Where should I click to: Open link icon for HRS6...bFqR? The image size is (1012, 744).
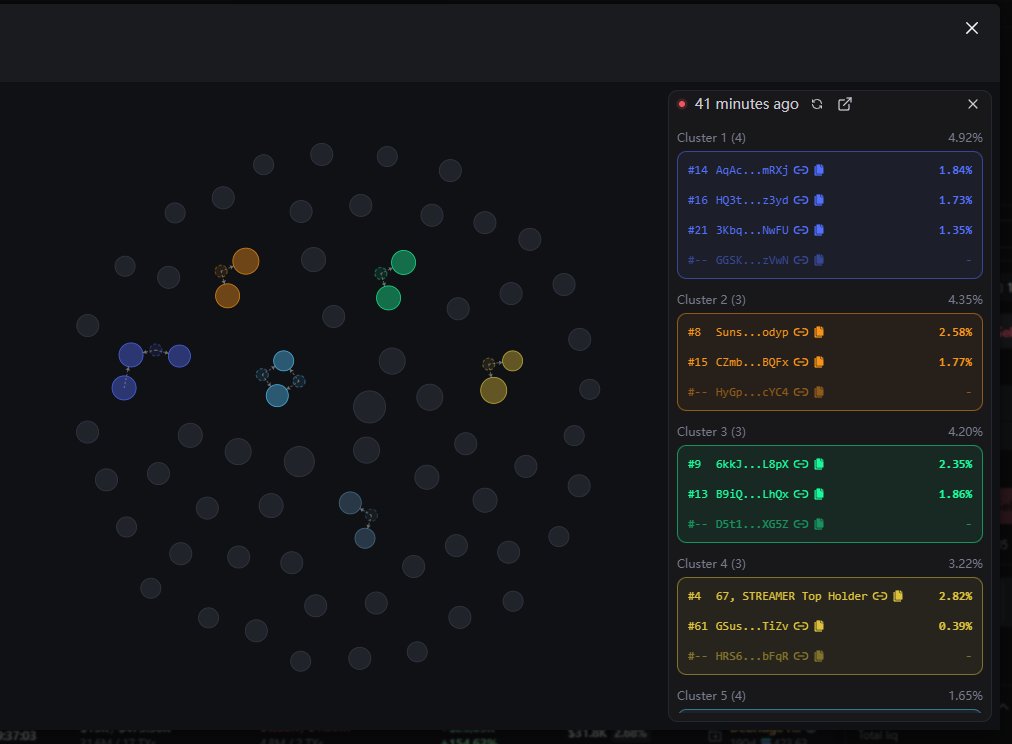pos(801,656)
